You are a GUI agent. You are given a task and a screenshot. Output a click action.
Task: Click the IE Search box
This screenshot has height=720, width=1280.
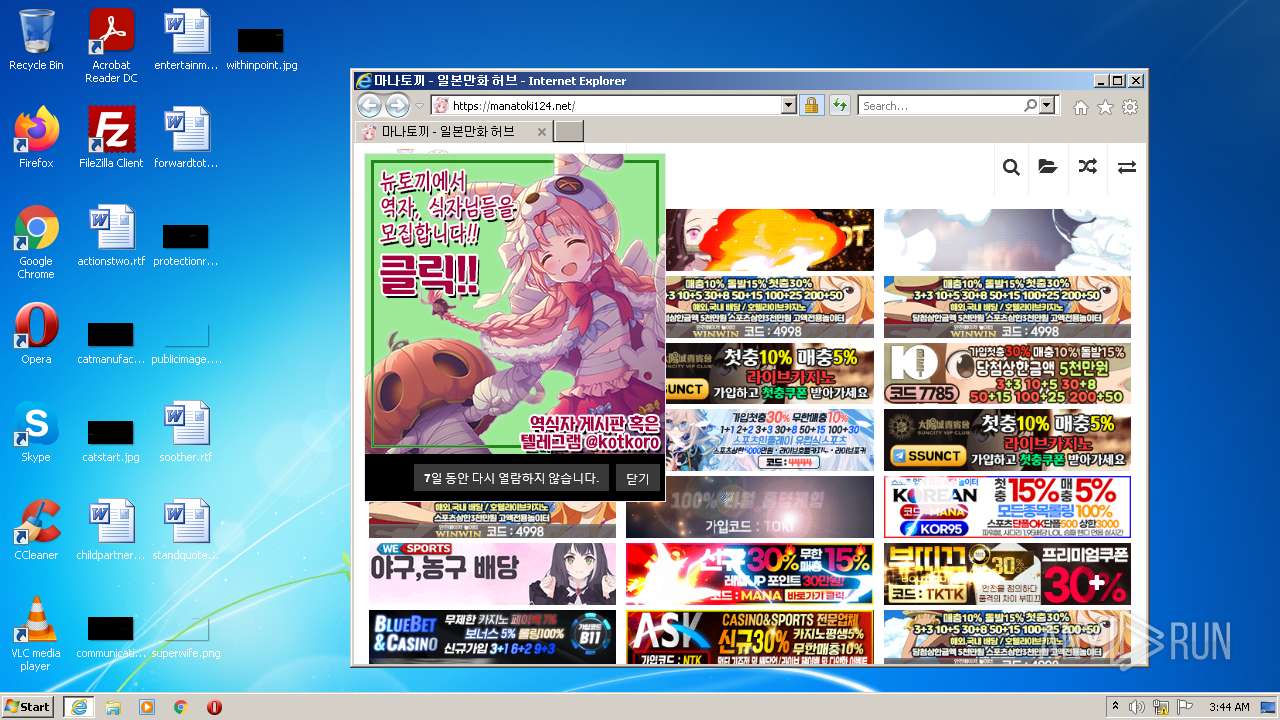click(x=940, y=105)
